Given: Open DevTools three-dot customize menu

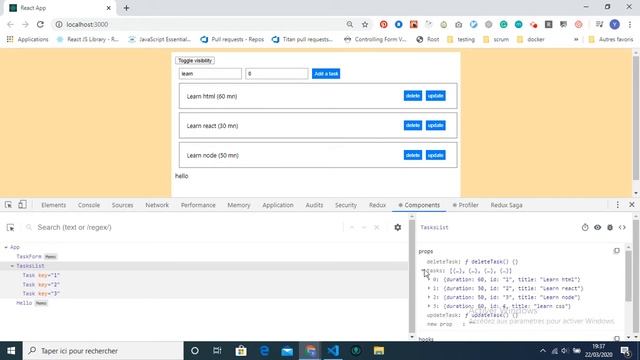Looking at the screenshot, I should 618,205.
